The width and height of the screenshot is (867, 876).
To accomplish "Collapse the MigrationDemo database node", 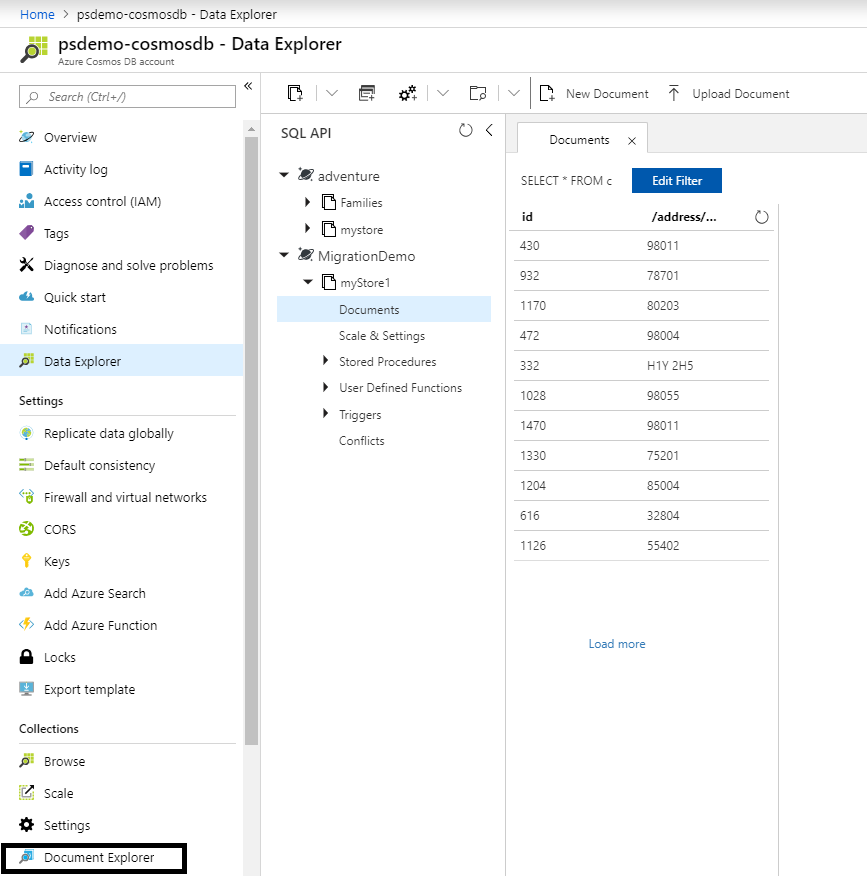I will [x=284, y=255].
